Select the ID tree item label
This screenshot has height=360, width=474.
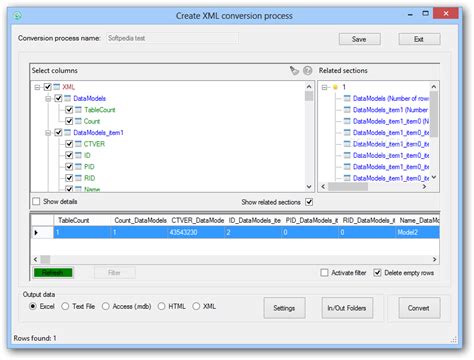87,155
